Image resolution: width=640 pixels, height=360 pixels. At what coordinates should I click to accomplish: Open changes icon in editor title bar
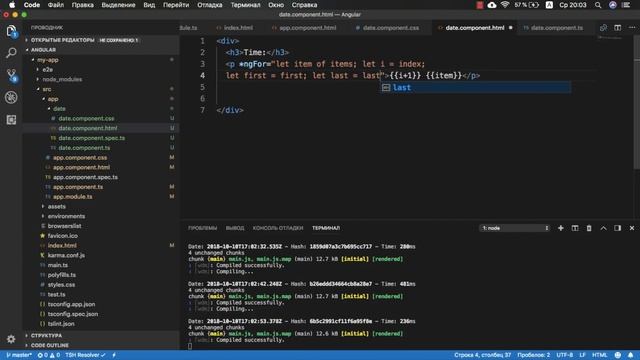(x=603, y=28)
